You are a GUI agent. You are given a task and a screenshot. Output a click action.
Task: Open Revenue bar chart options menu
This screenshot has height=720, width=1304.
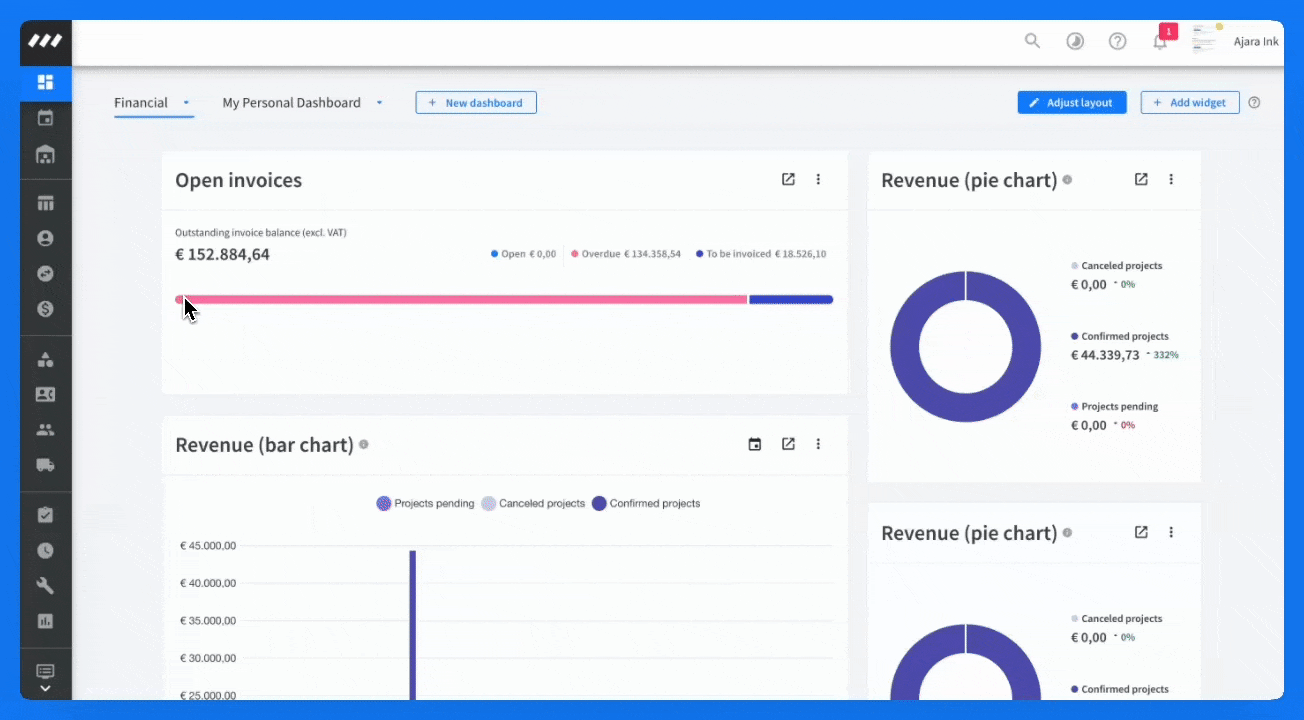coord(818,444)
